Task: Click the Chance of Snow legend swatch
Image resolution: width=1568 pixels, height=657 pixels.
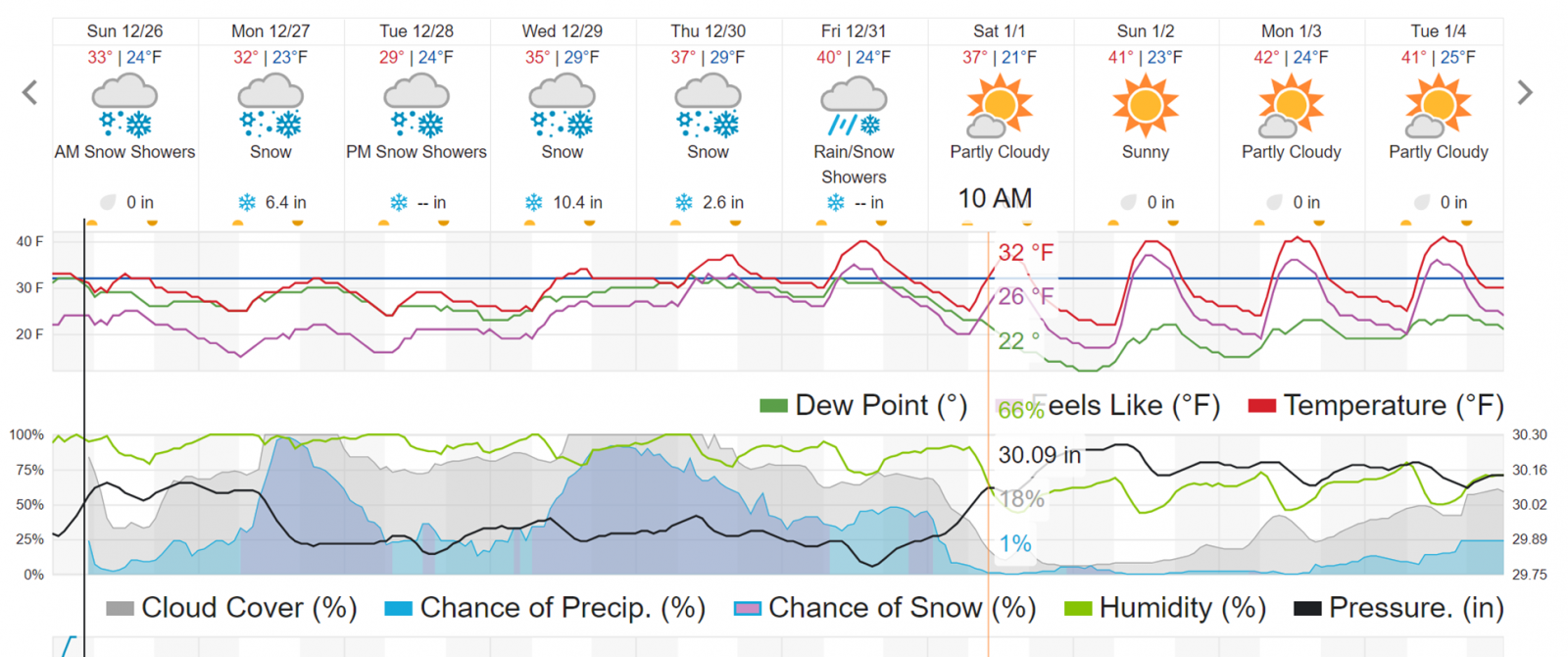Action: pyautogui.click(x=748, y=609)
